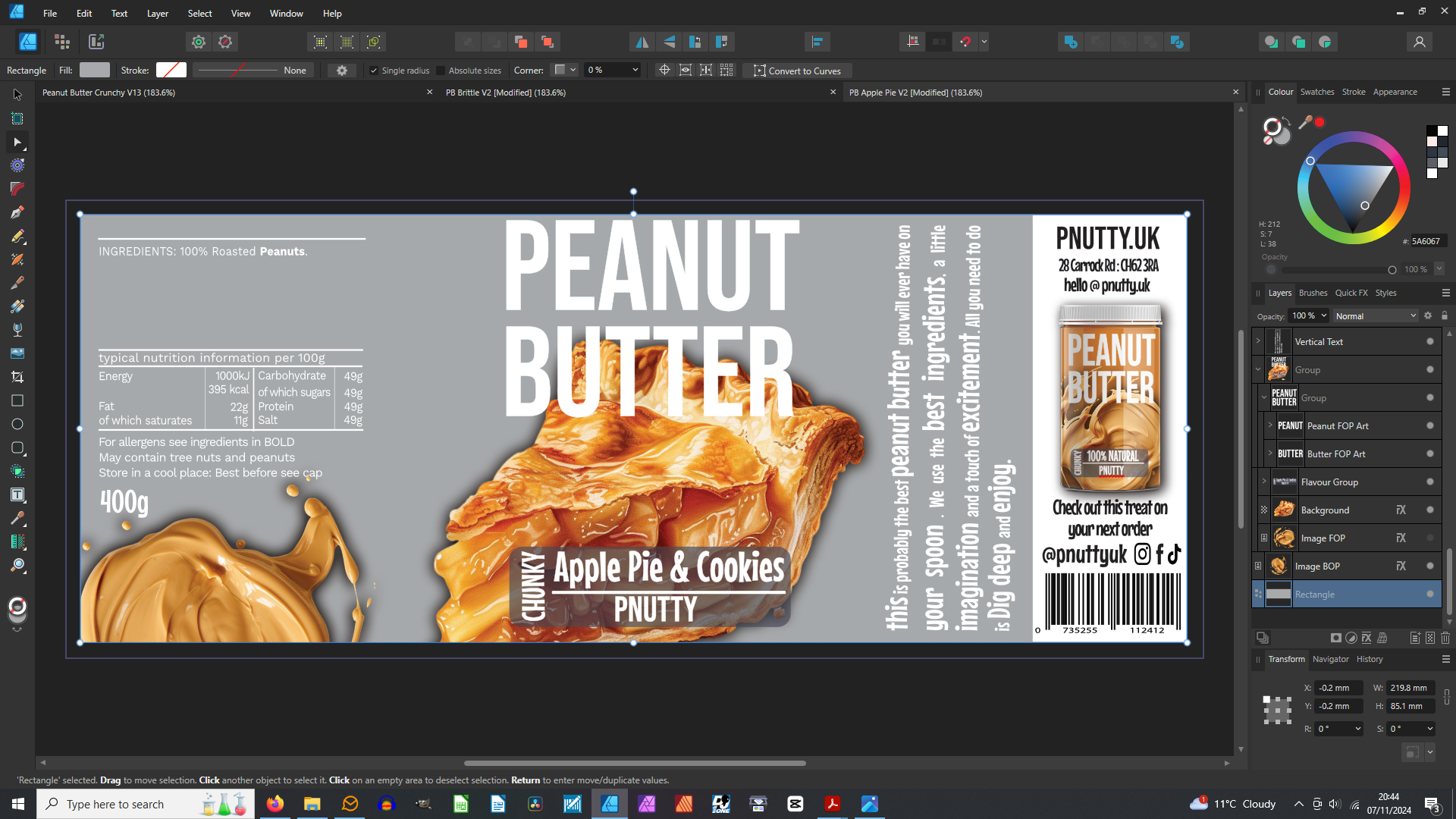Choose the Rectangle shape tool

pyautogui.click(x=17, y=400)
